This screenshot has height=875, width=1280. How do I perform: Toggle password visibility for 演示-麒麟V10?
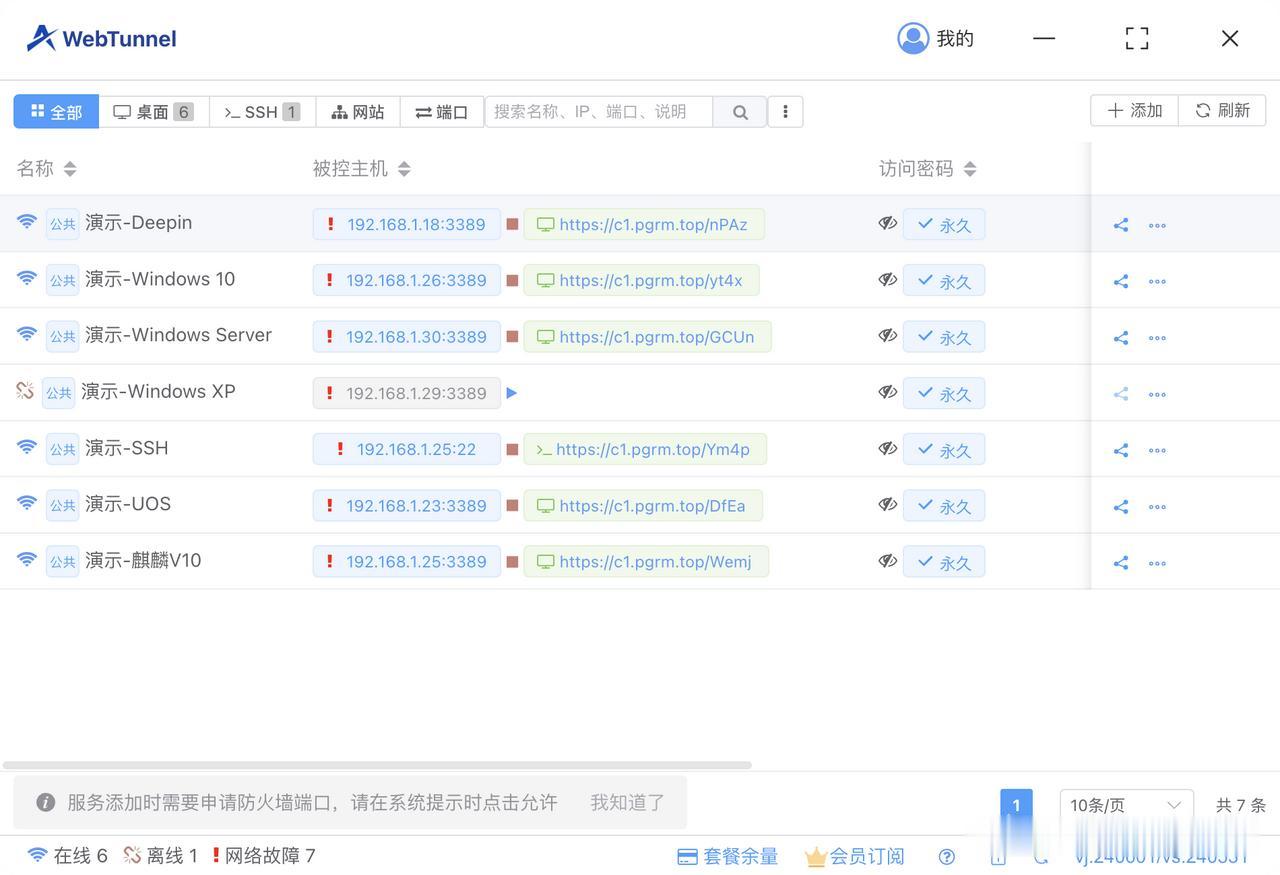887,561
